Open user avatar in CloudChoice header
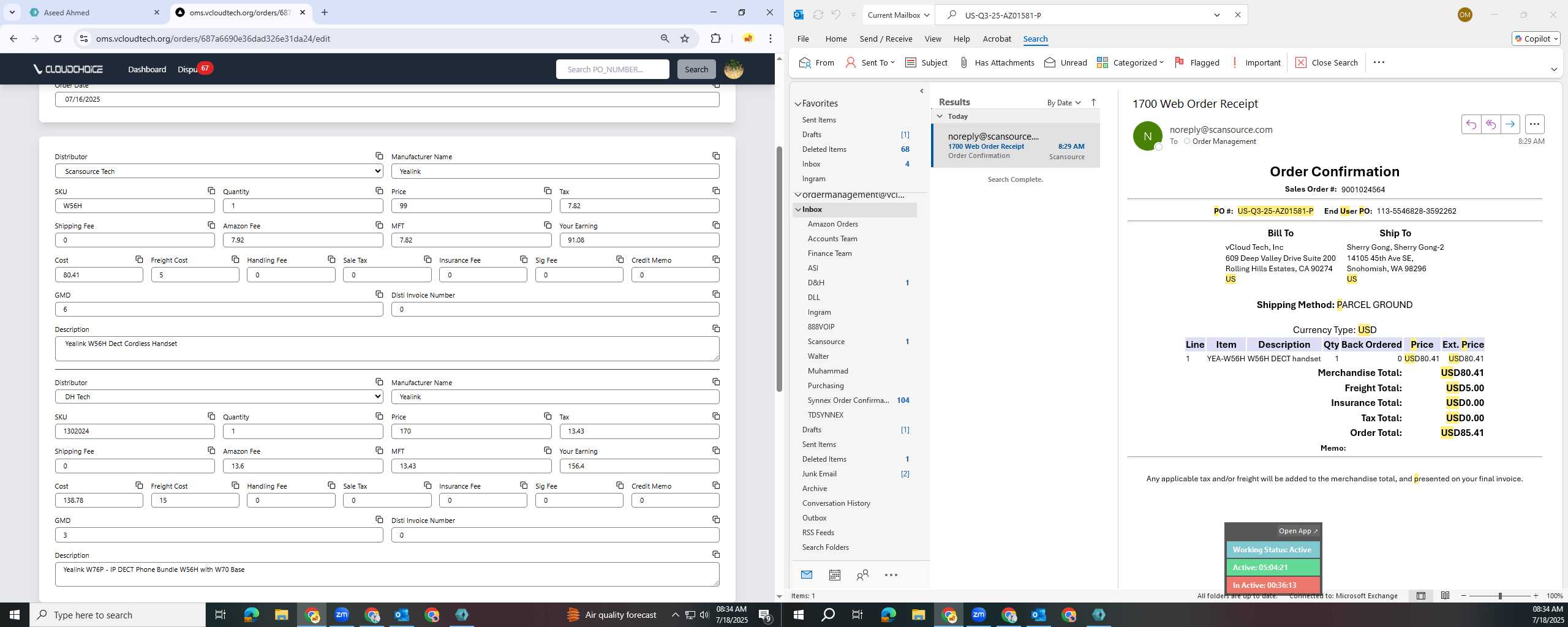The image size is (1568, 627). click(x=734, y=69)
